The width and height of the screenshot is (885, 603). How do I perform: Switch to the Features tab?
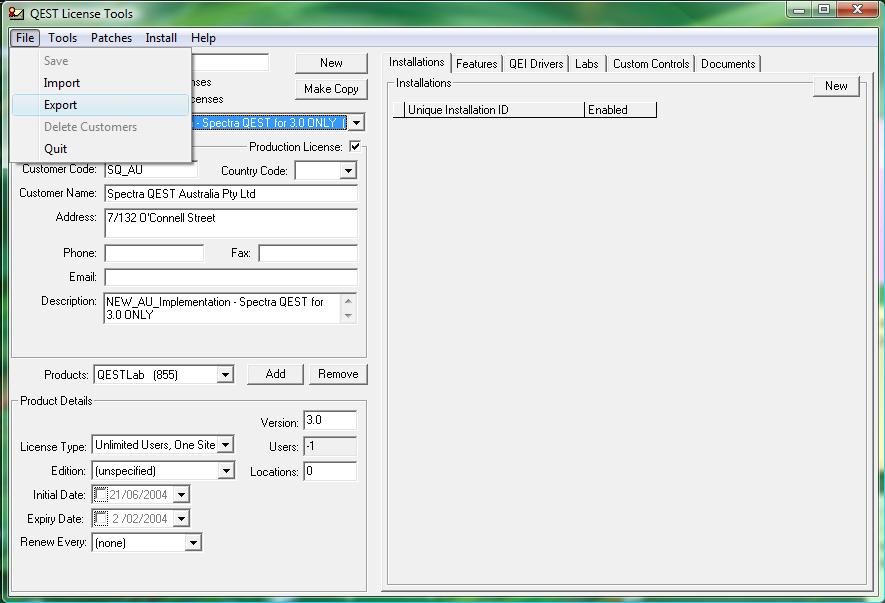click(x=476, y=64)
